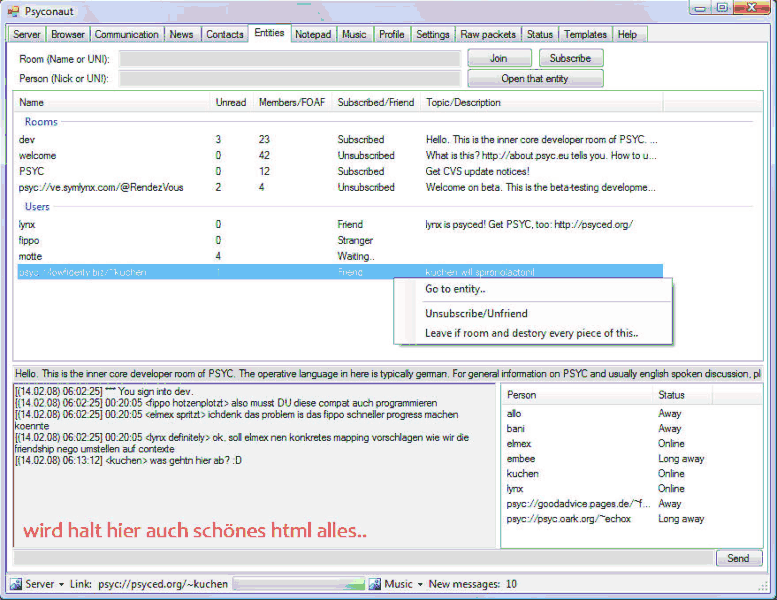Select user fippo in entities list

[339, 240]
